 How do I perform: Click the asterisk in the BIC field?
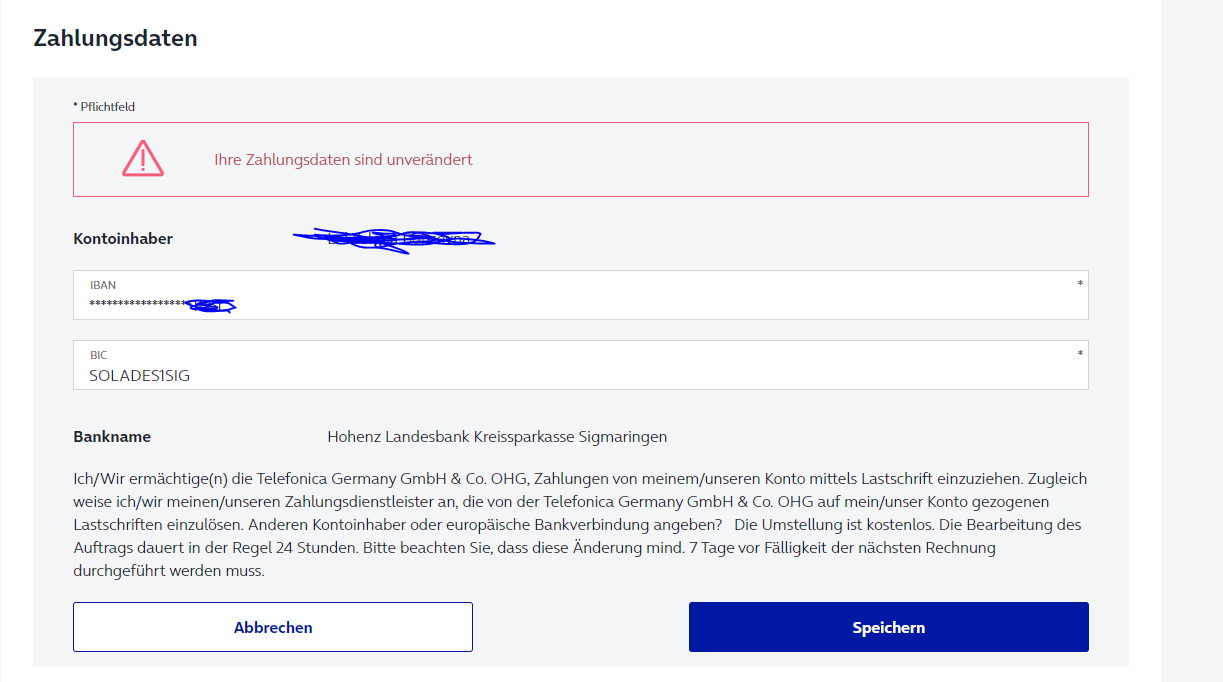pos(1080,354)
